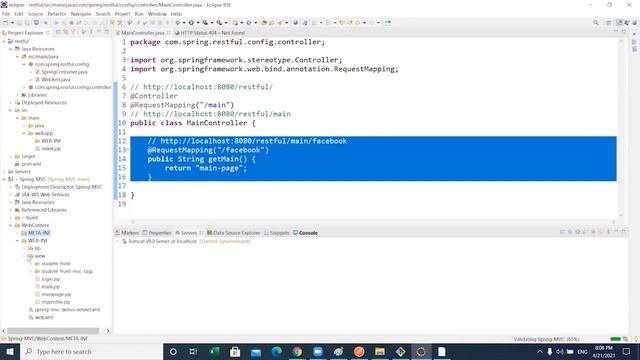
Task: Click in the Type here to search box
Action: pos(92,351)
